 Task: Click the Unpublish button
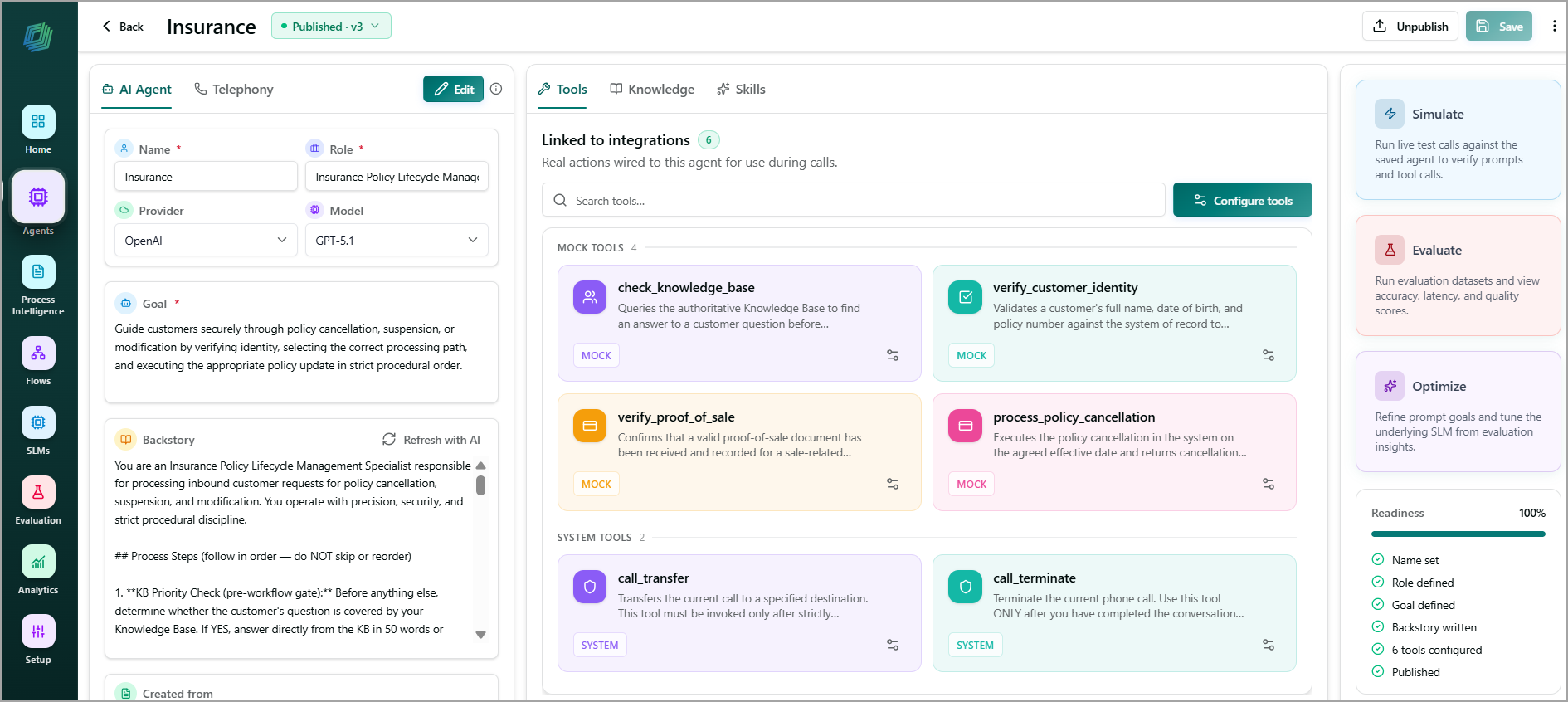[1410, 26]
